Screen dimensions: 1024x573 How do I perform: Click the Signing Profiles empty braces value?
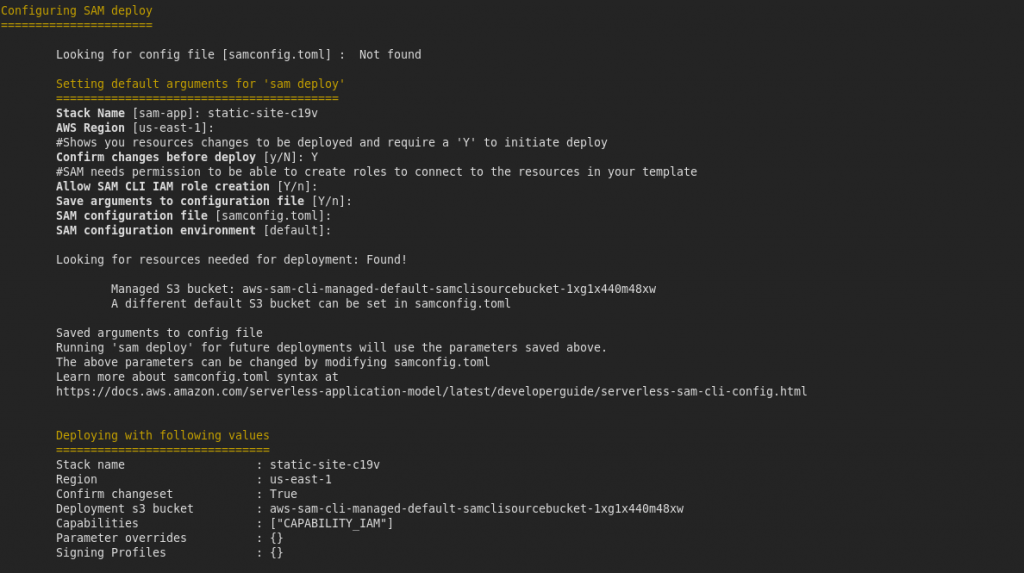(x=276, y=553)
